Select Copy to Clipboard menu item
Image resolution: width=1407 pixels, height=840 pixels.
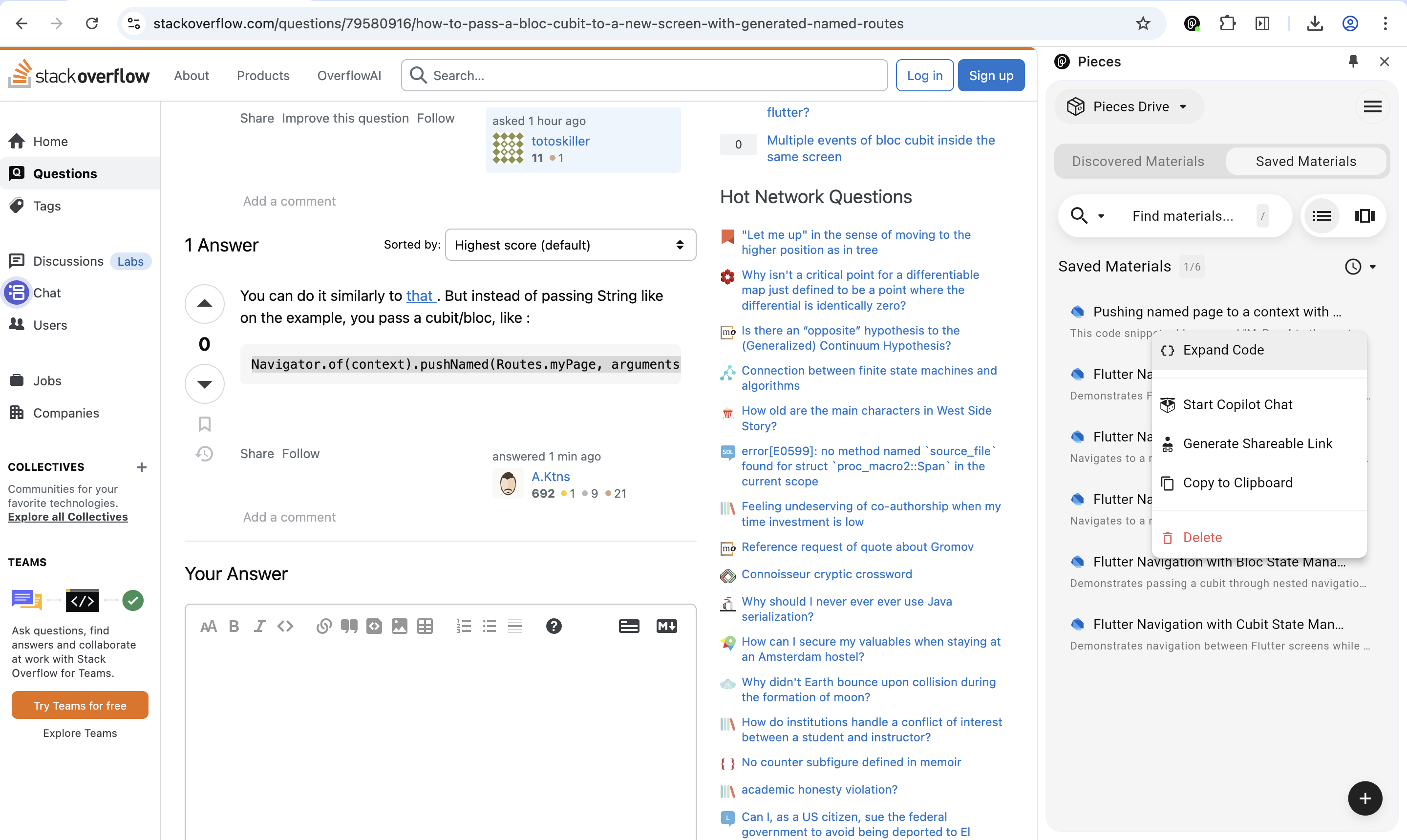point(1259,482)
